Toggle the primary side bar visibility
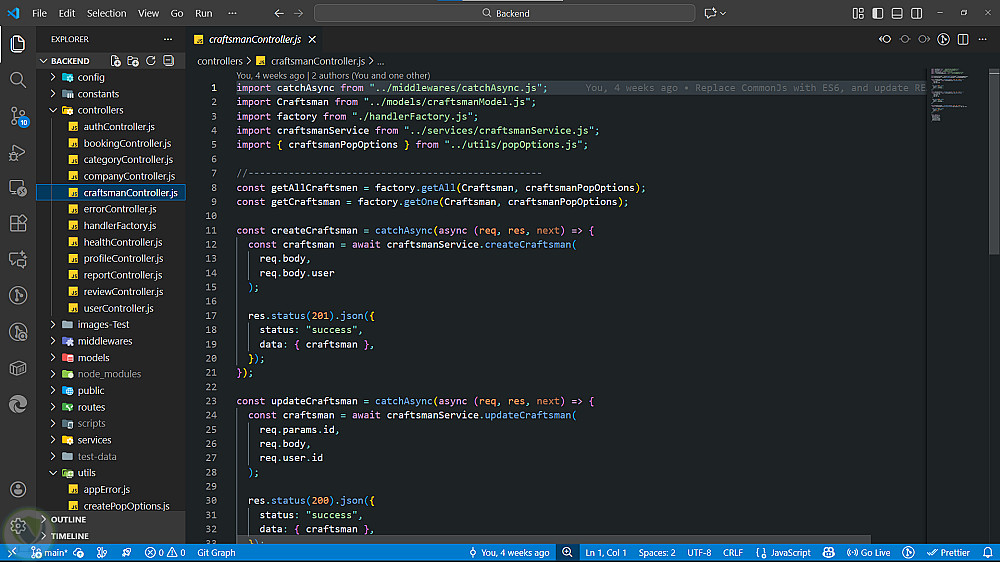Screen dimensions: 1000x562 tap(879, 13)
